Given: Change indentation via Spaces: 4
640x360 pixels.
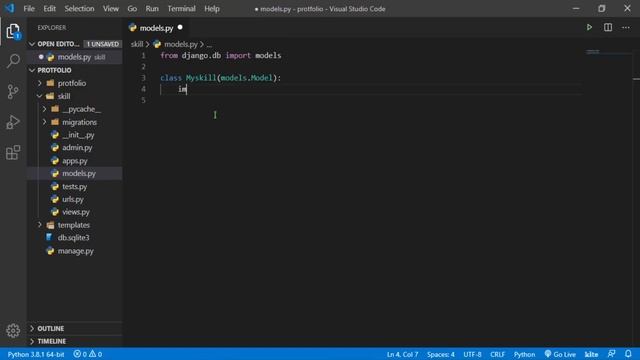Looking at the screenshot, I should [x=441, y=354].
